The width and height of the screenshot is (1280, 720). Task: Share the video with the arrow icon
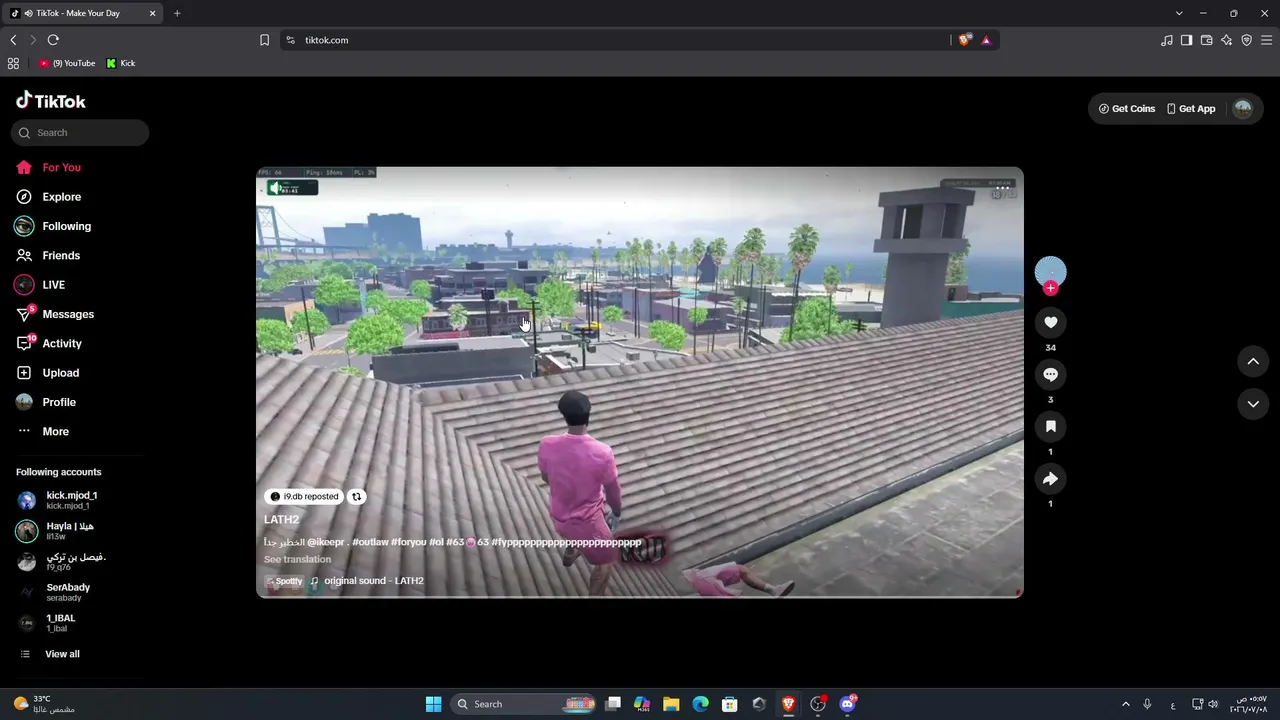pos(1050,479)
